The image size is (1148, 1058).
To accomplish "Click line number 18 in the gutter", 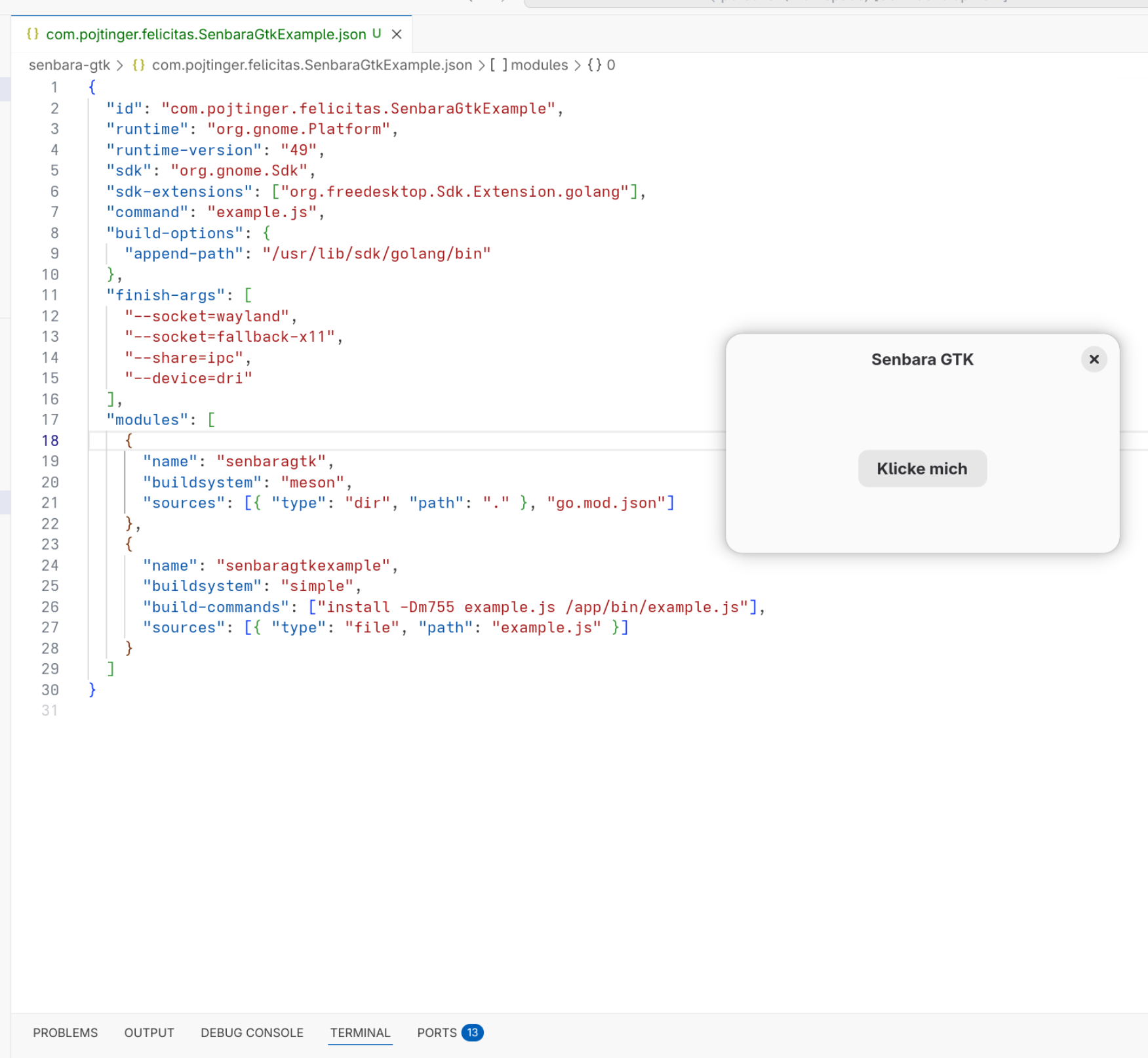I will click(50, 441).
